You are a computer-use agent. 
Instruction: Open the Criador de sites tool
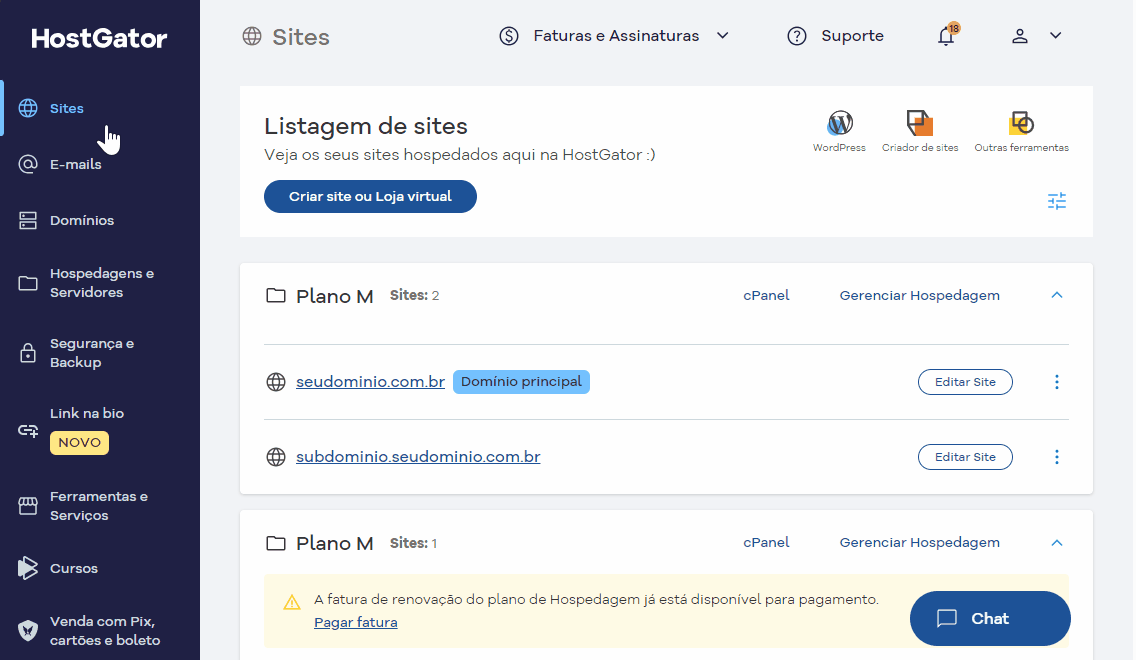tap(920, 131)
